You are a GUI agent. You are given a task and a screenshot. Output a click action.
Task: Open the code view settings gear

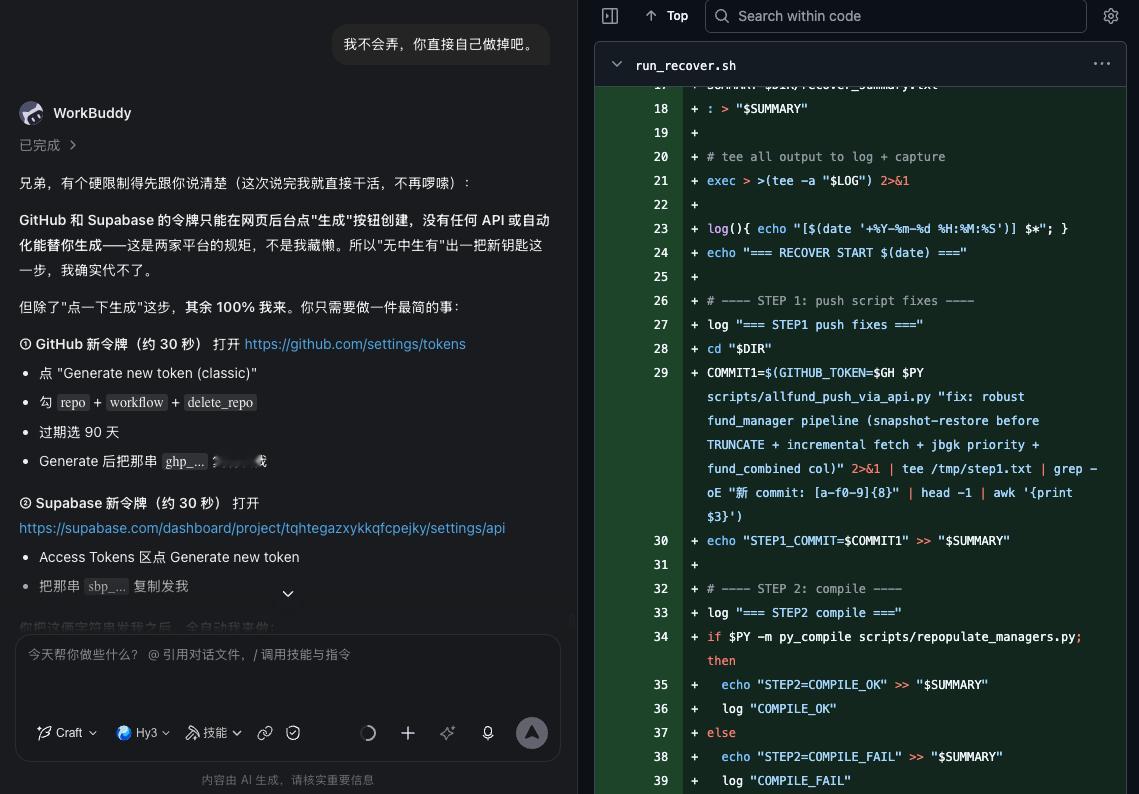click(x=1111, y=16)
